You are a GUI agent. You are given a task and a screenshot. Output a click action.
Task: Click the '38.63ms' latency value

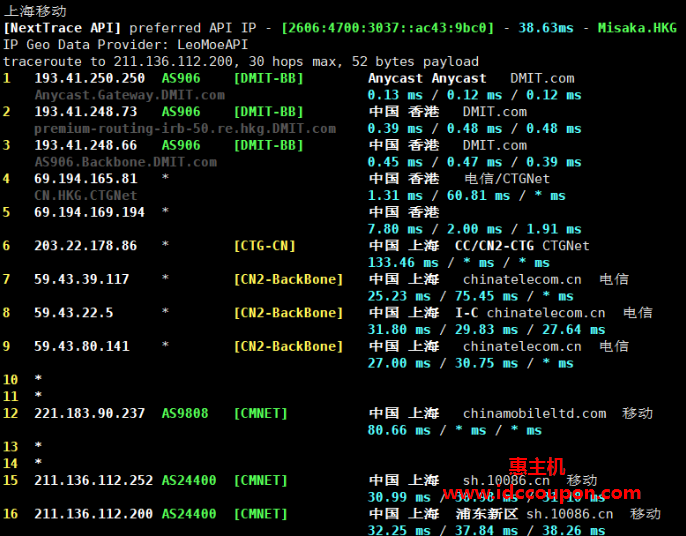click(546, 28)
